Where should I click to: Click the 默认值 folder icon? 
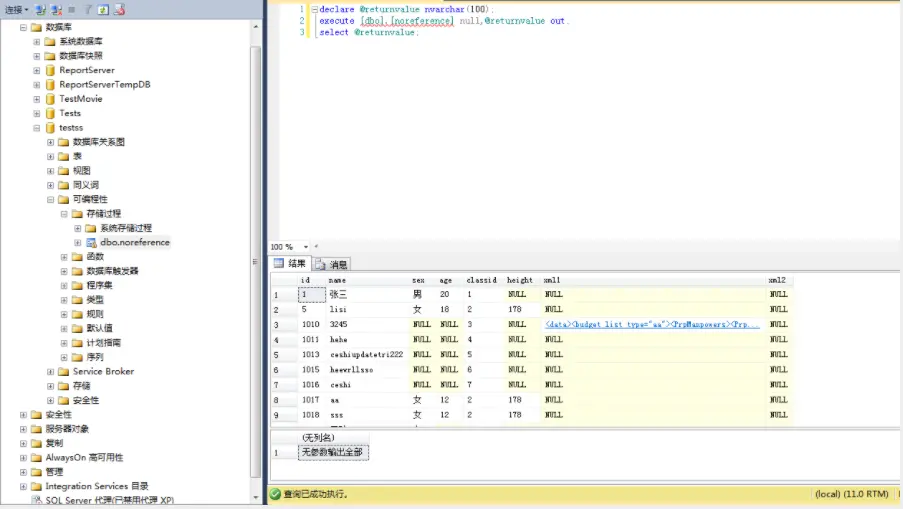coord(77,328)
